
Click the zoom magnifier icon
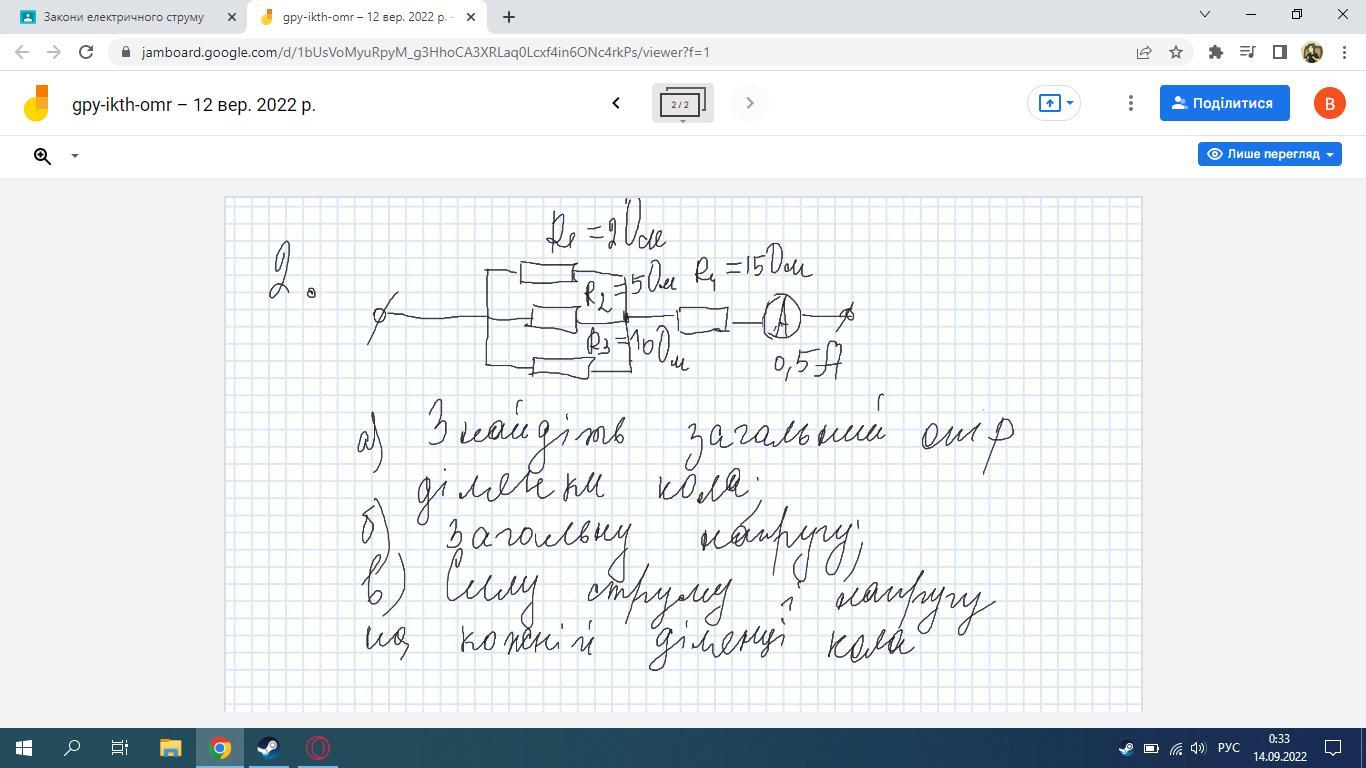point(42,156)
